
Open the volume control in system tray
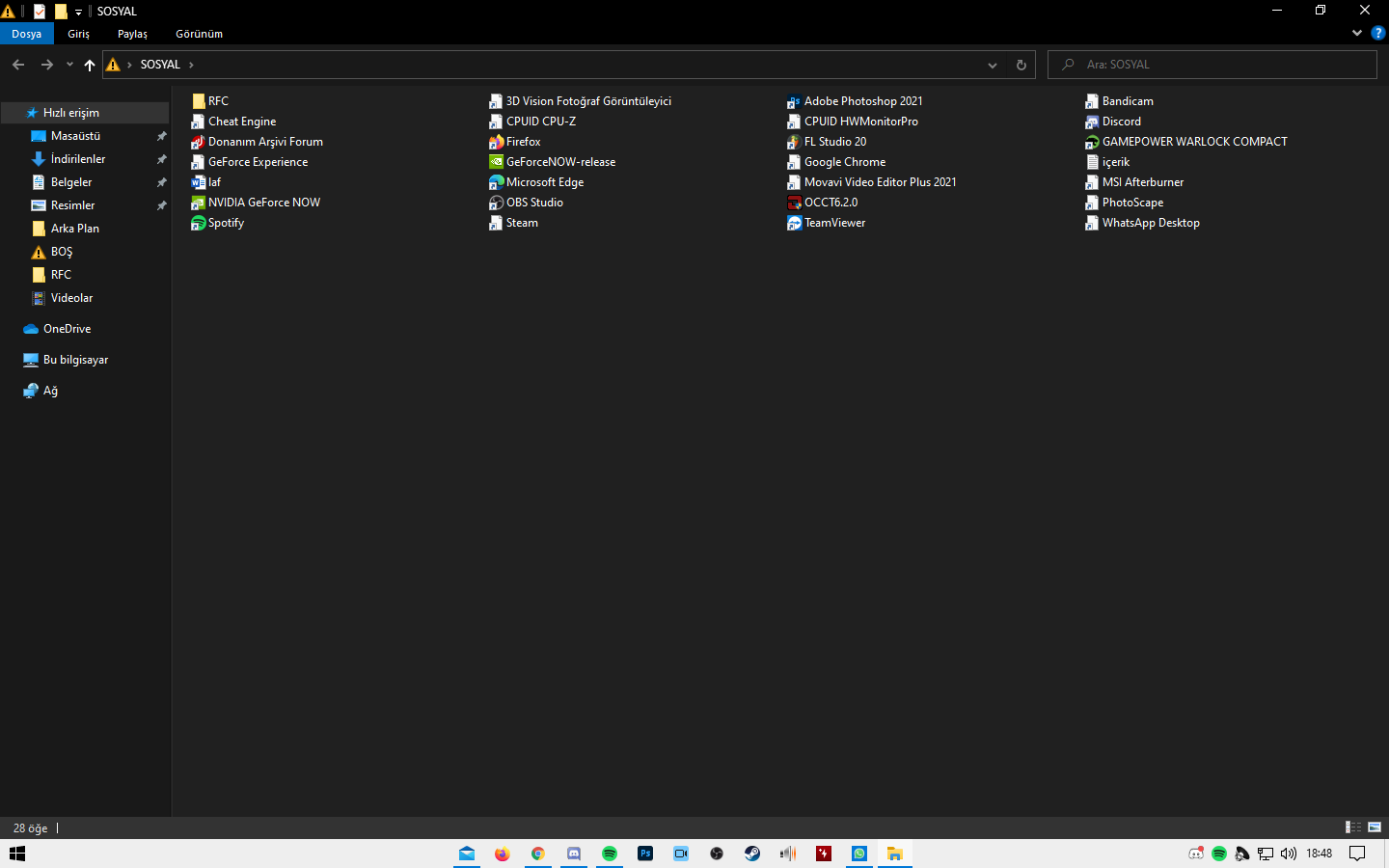click(x=1289, y=854)
